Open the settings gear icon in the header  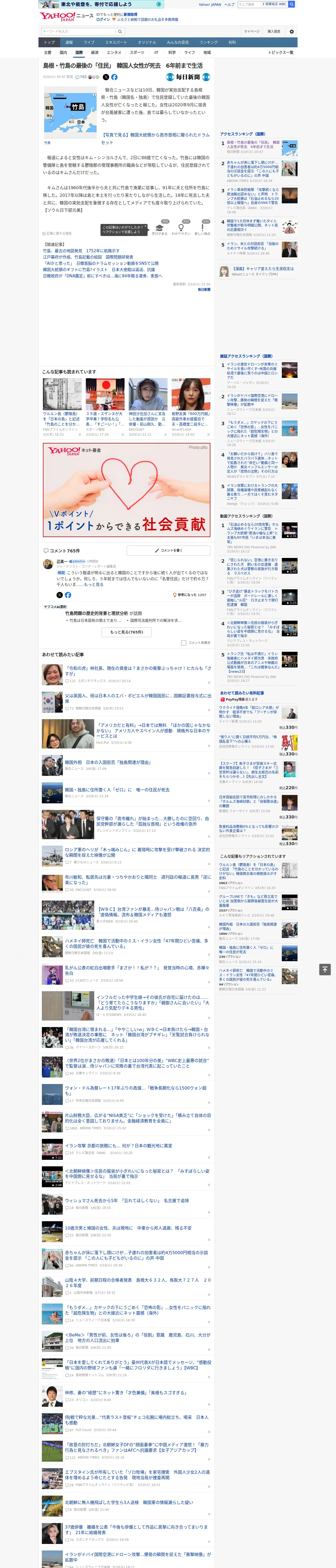coord(291,31)
